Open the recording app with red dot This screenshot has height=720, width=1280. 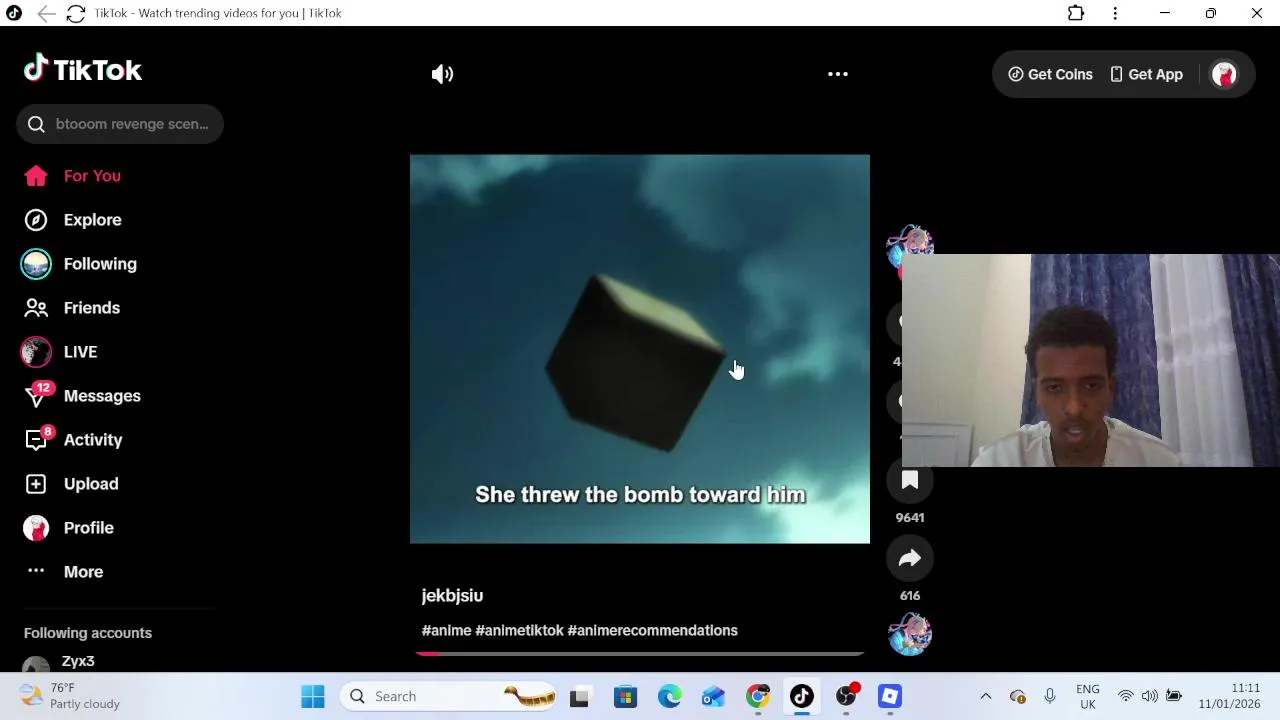847,696
